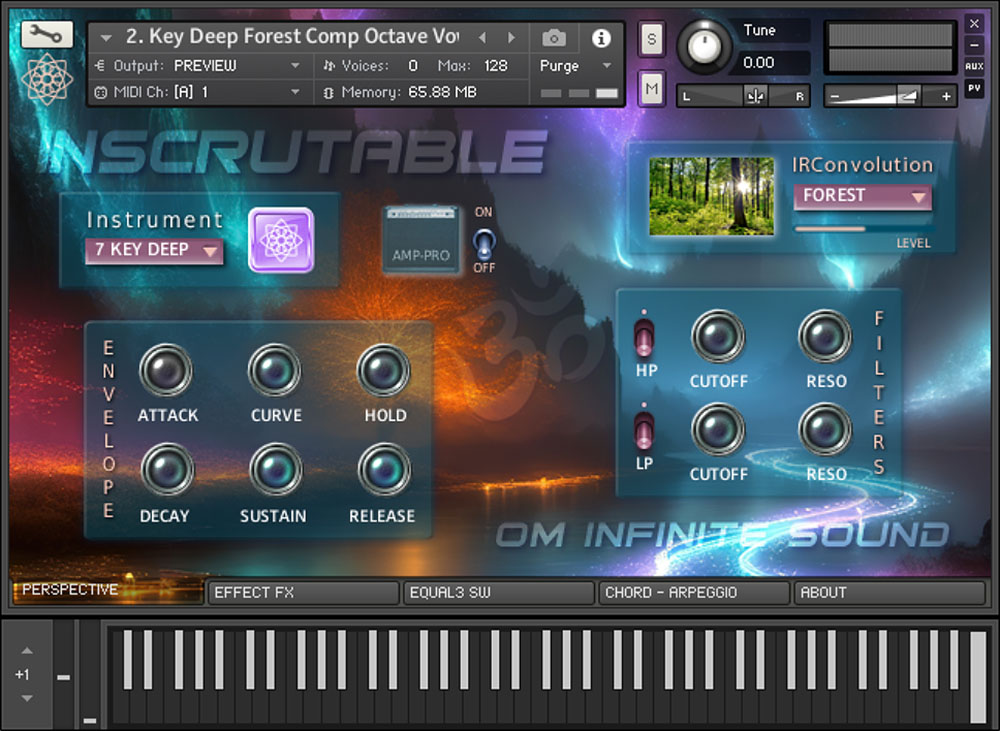Adjust the DECAY envelope knob
This screenshot has width=1000, height=731.
[167, 469]
